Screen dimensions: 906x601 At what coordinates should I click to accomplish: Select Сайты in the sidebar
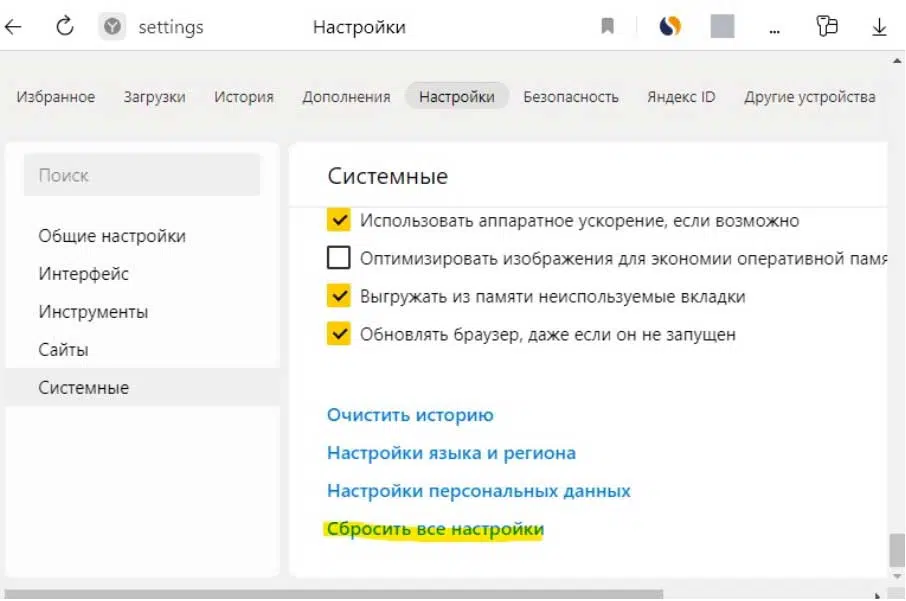[x=143, y=350]
